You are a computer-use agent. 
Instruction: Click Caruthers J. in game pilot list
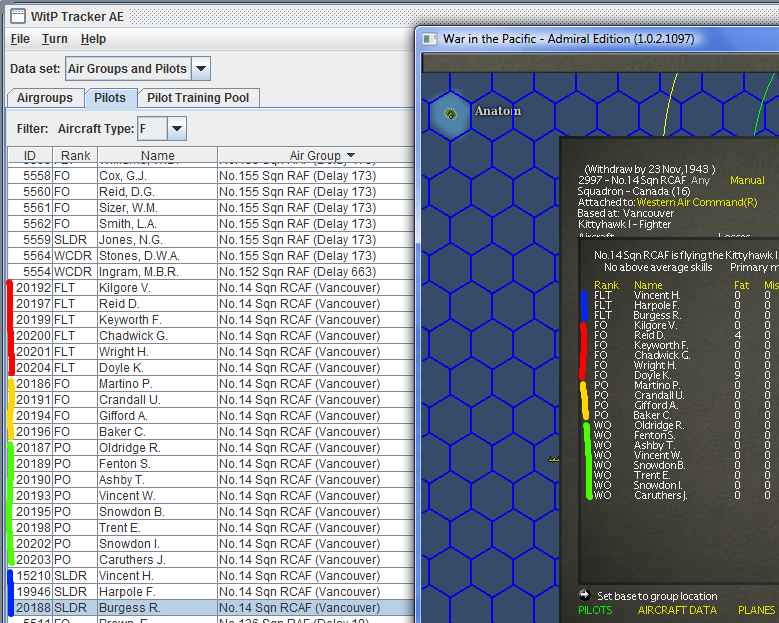660,495
